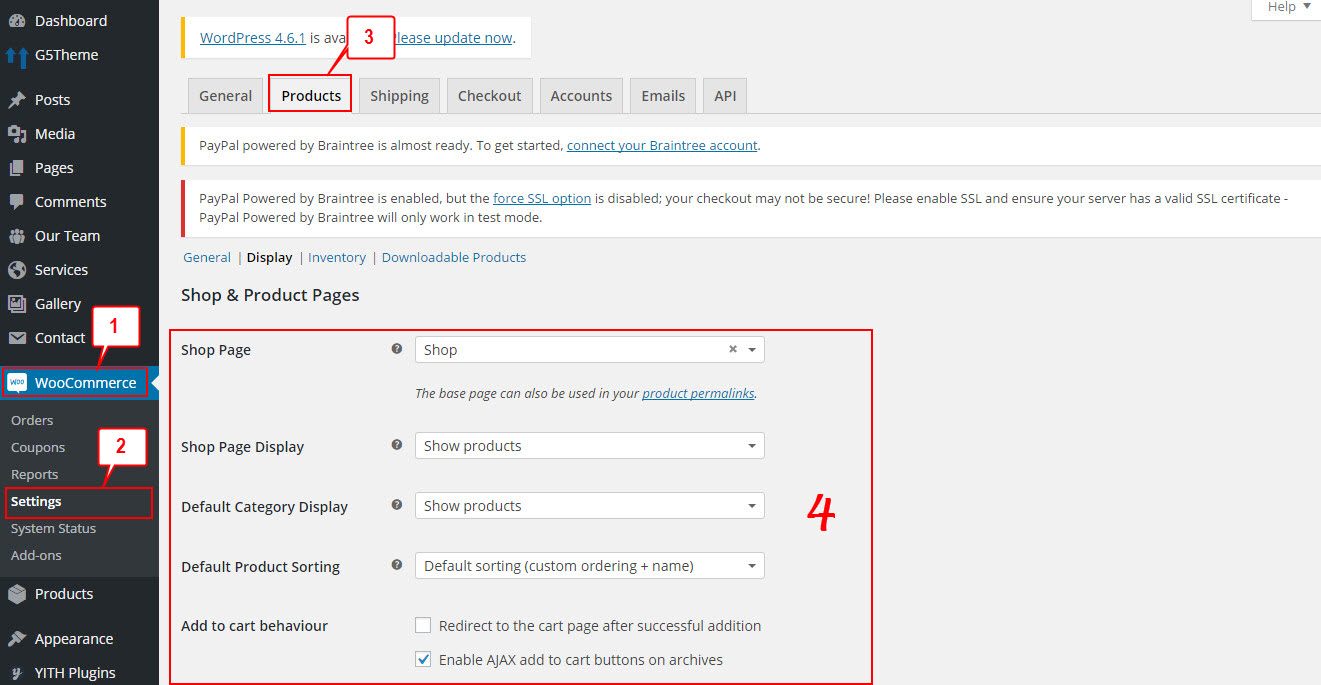Click help tooltip icon beside Shop Page
The width and height of the screenshot is (1321, 685).
[397, 349]
